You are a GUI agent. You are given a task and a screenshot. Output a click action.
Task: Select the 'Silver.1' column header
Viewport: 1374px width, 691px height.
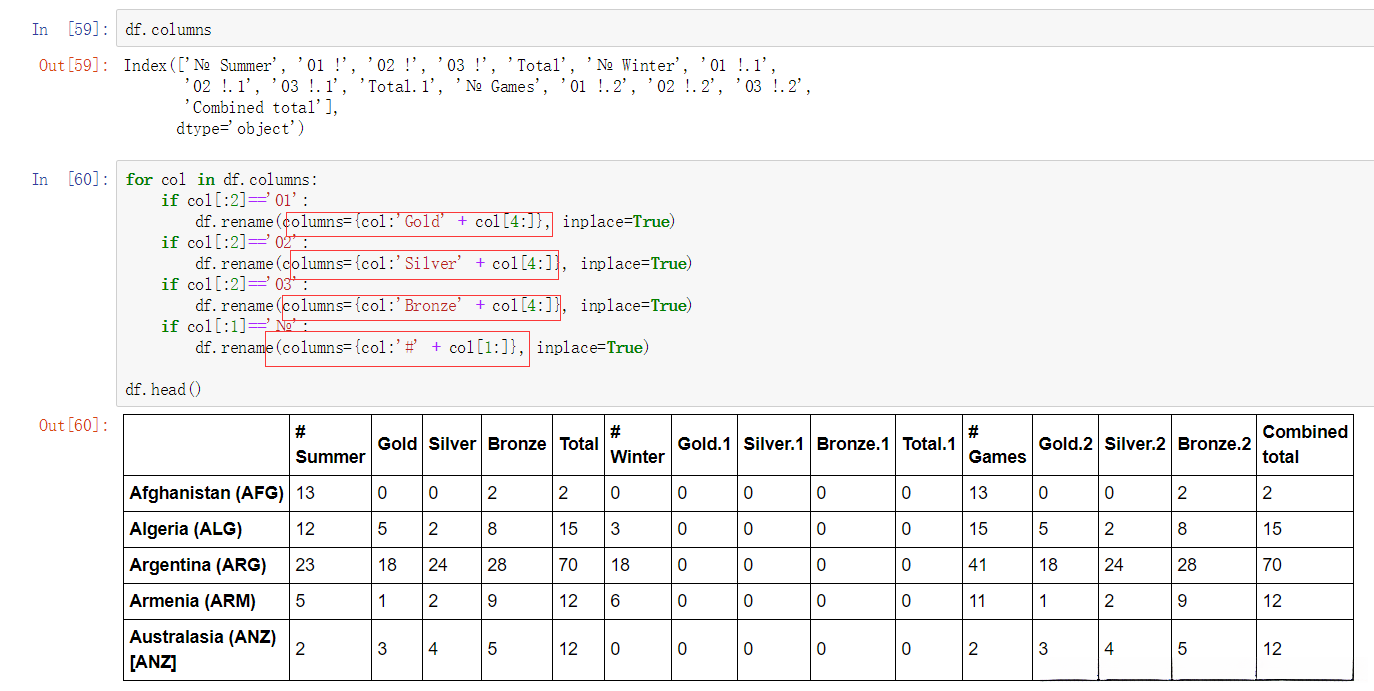[773, 444]
